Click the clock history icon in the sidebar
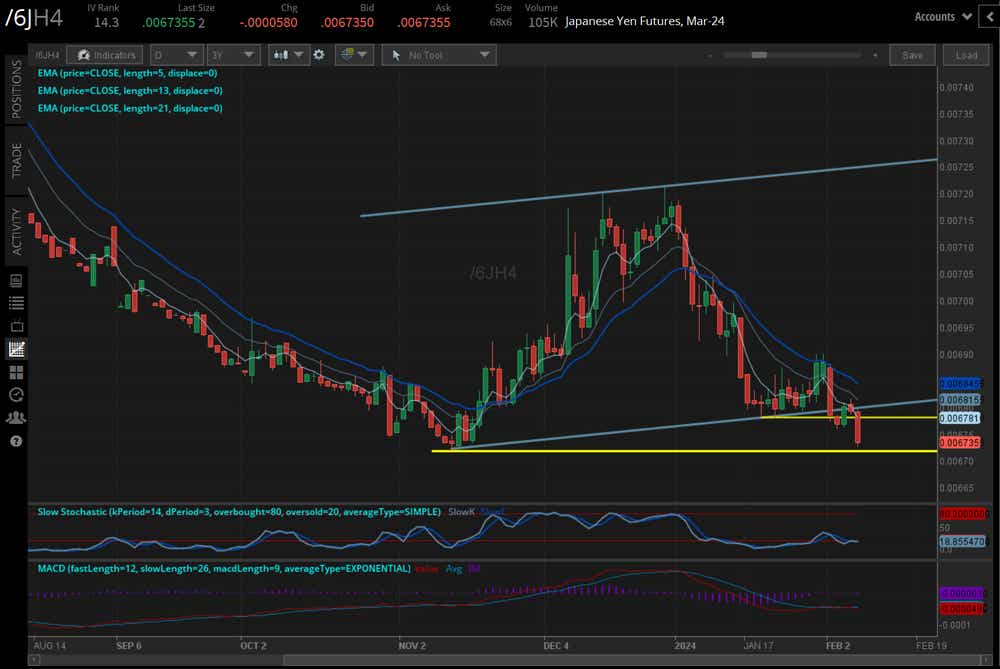The image size is (1000, 669). (14, 394)
